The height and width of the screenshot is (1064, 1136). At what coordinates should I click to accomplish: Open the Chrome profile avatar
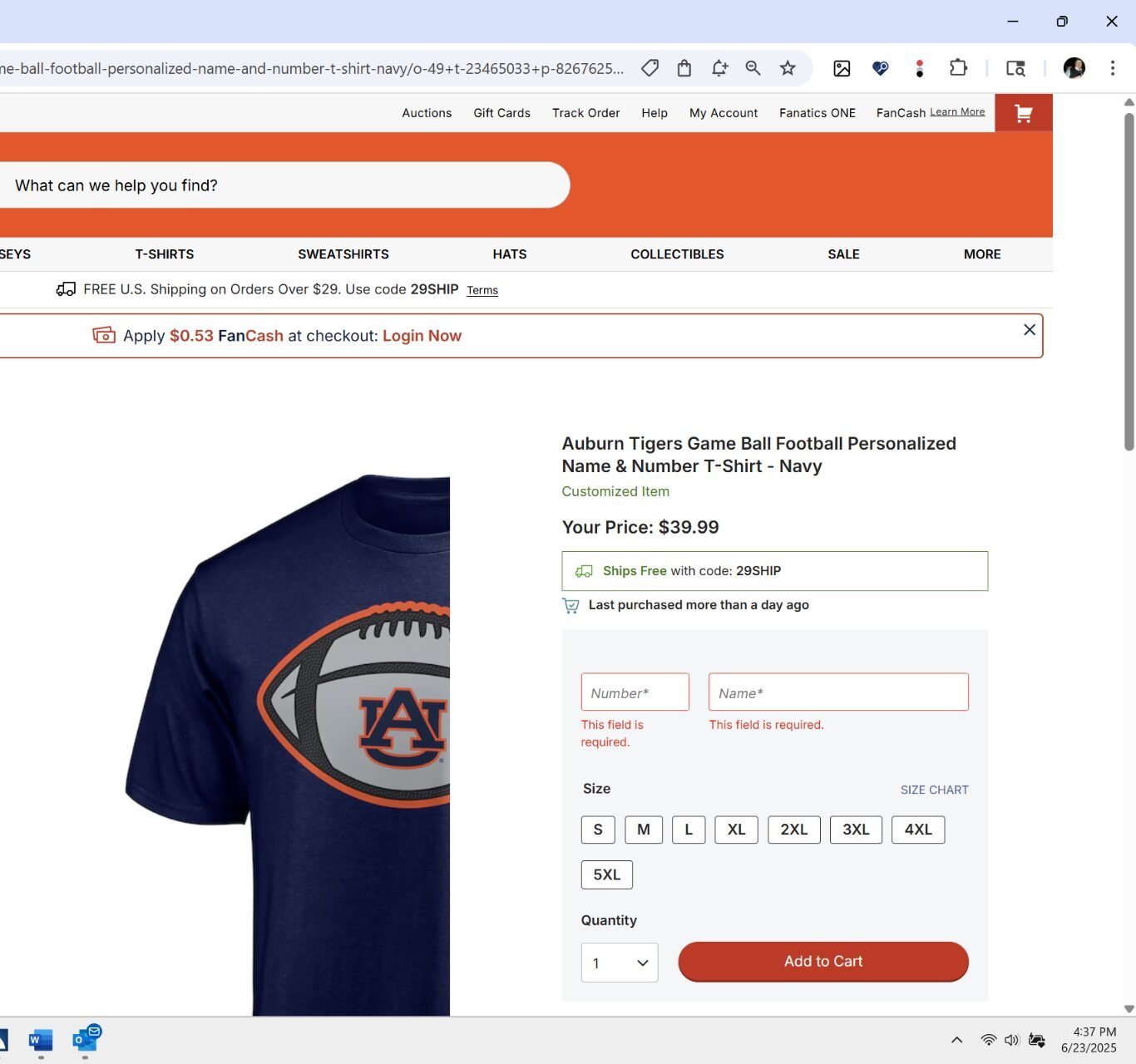1074,68
